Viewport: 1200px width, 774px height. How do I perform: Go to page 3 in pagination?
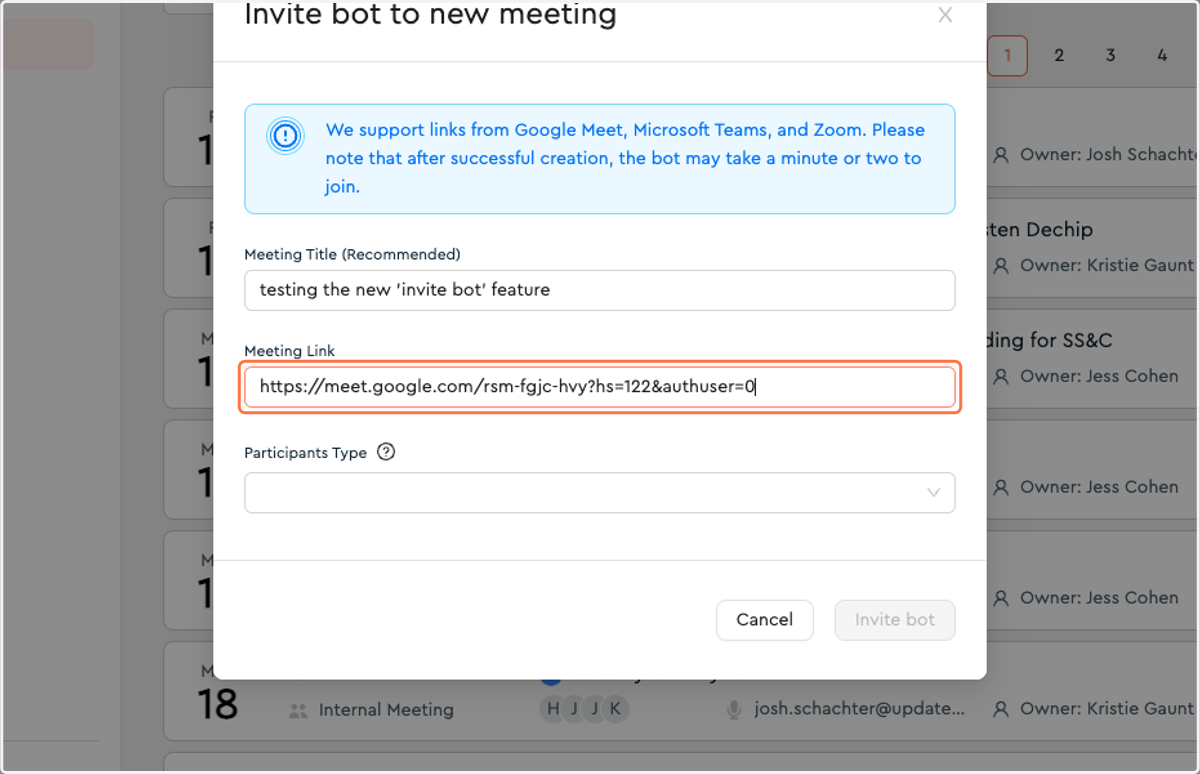(x=1110, y=56)
